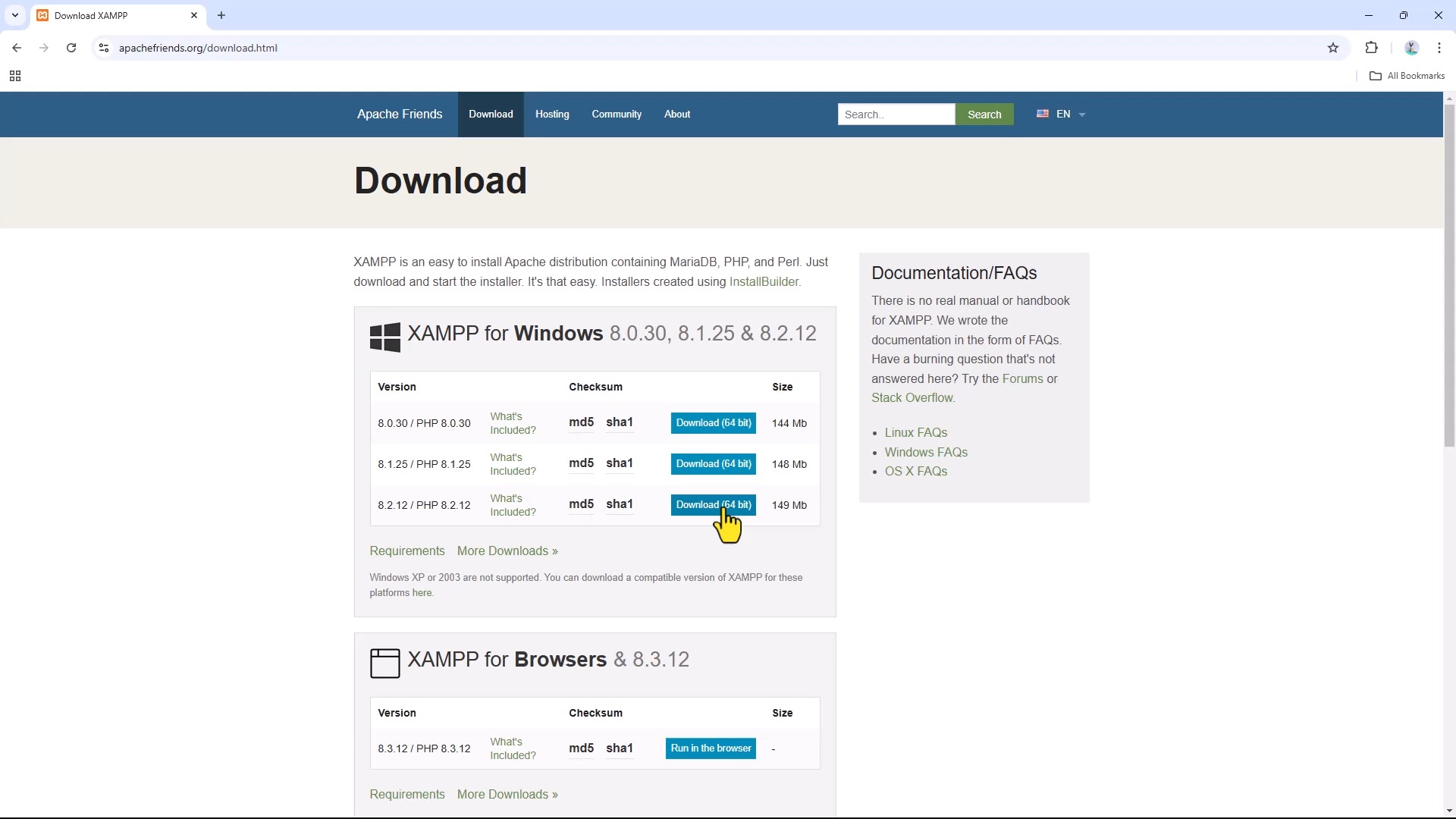Click the extensions puzzle icon in the toolbar
This screenshot has width=1456, height=819.
[x=1371, y=48]
